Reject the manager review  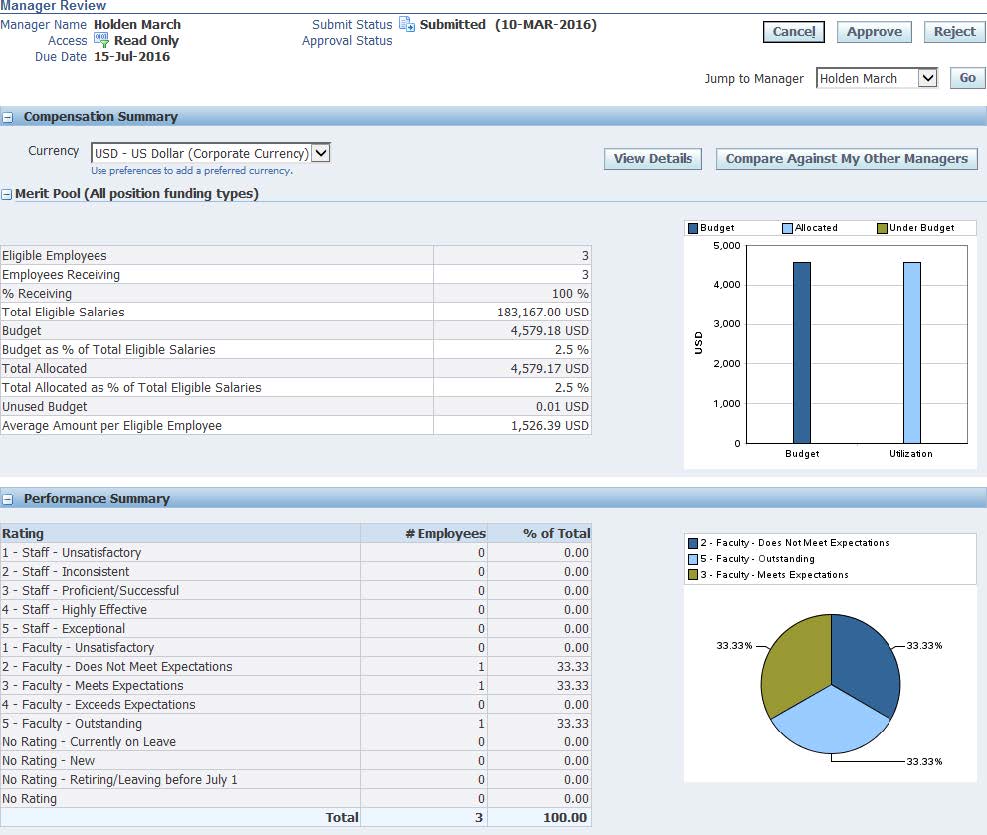click(954, 32)
